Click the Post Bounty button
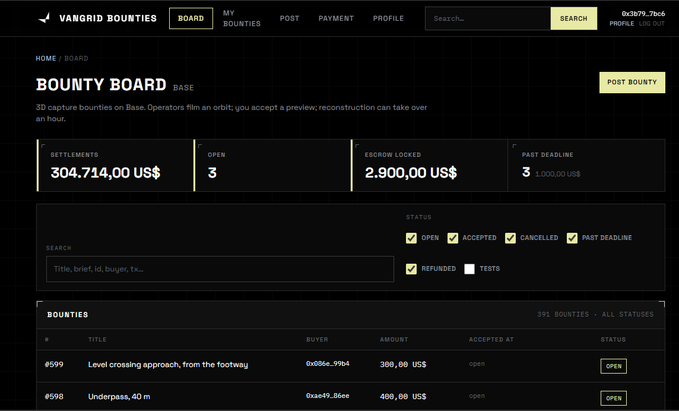This screenshot has width=679, height=411. [x=632, y=82]
